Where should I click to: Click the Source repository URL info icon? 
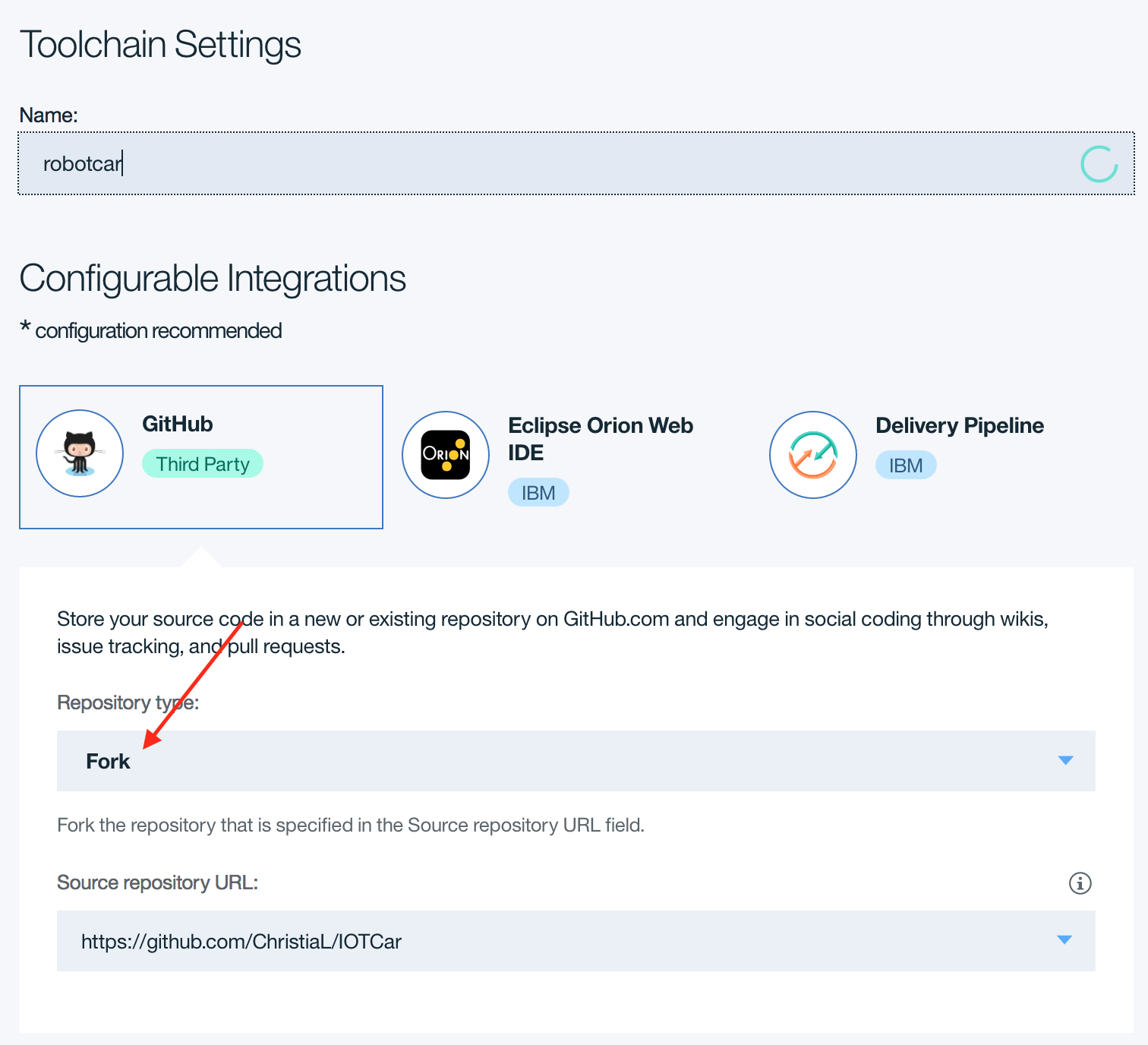click(1080, 883)
